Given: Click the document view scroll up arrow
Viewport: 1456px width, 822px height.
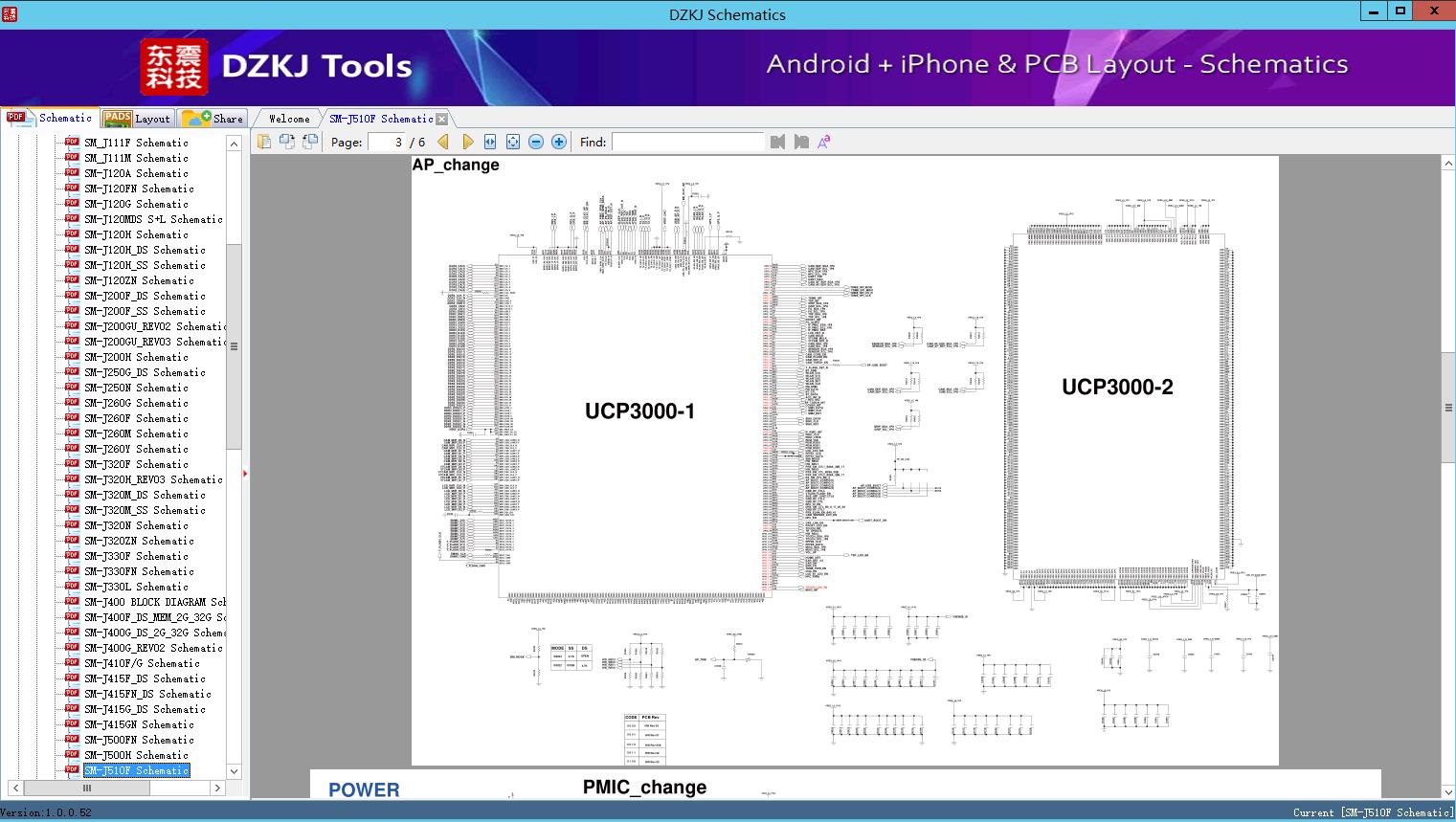Looking at the screenshot, I should pos(1448,164).
